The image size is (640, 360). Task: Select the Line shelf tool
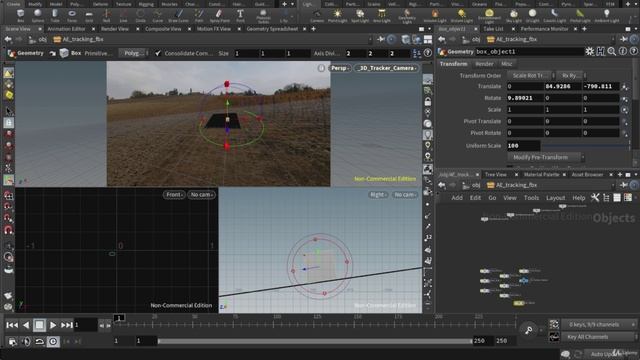tap(123, 16)
